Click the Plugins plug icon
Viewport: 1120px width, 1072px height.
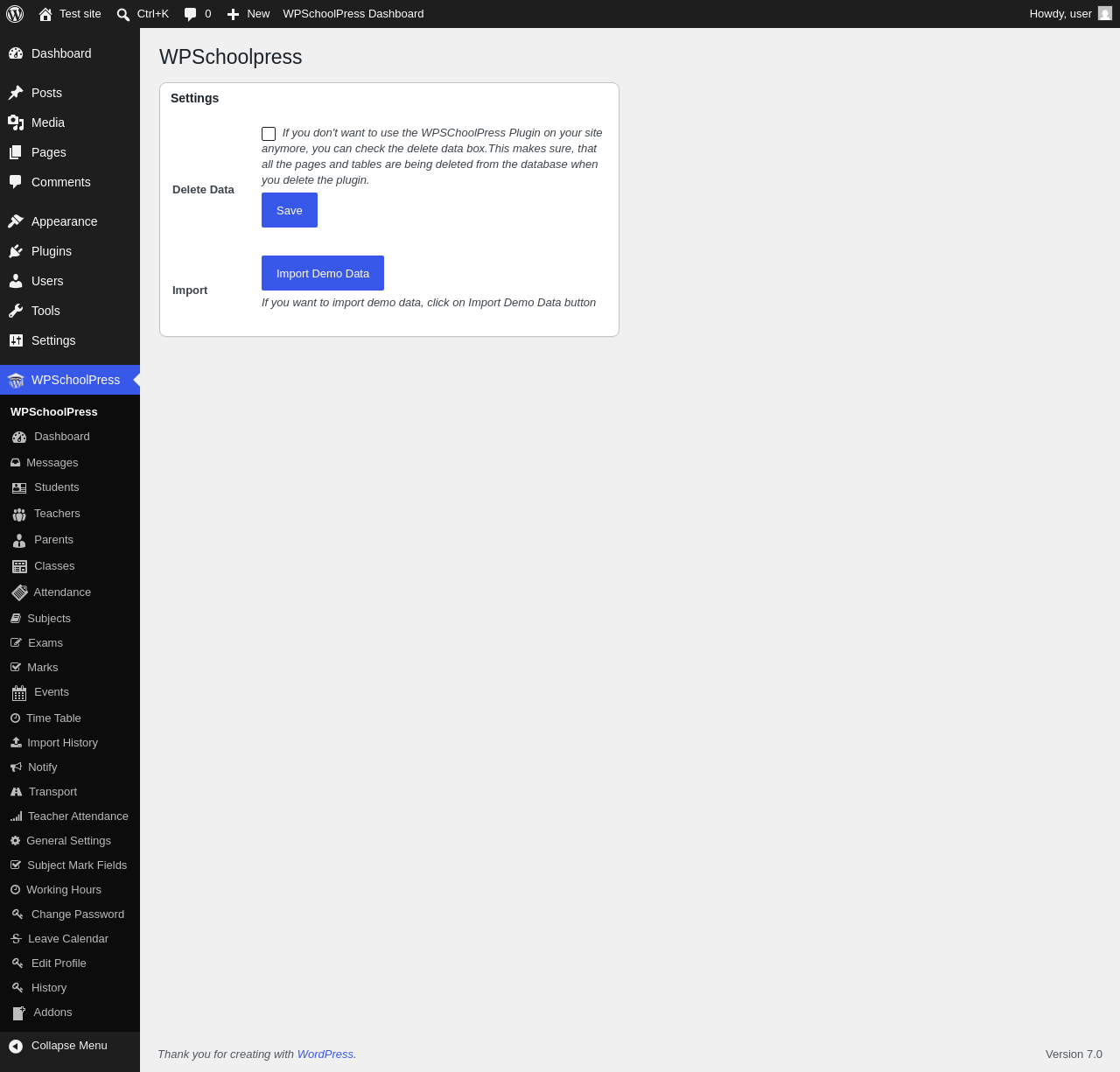tap(16, 251)
